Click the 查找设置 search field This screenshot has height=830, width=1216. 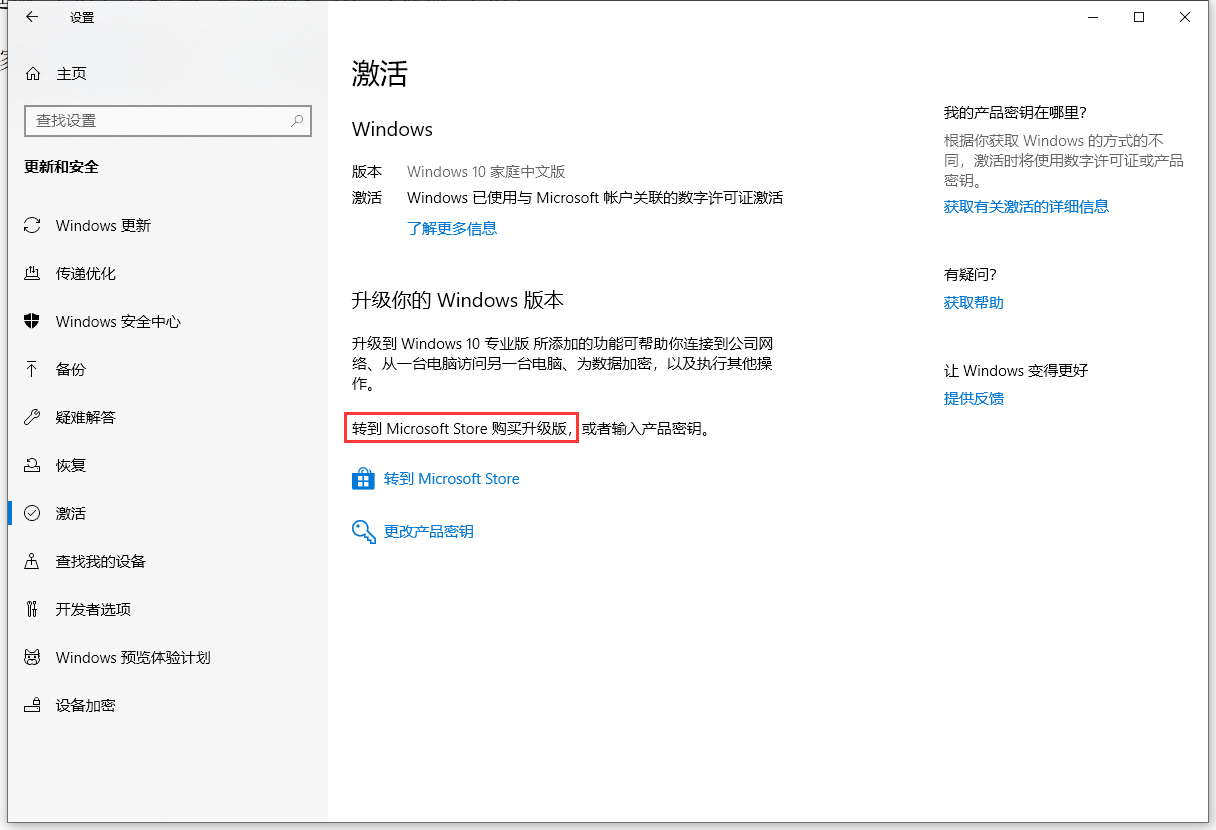point(168,121)
